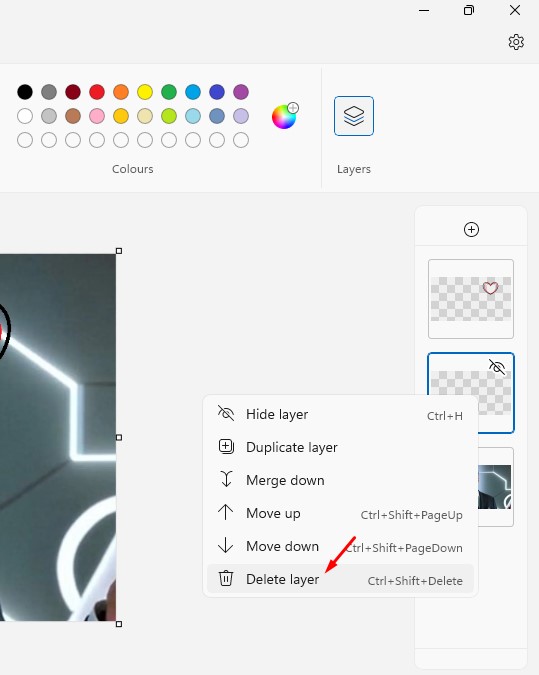Click the trash icon for Delete layer
This screenshot has height=675, width=539.
(x=226, y=578)
